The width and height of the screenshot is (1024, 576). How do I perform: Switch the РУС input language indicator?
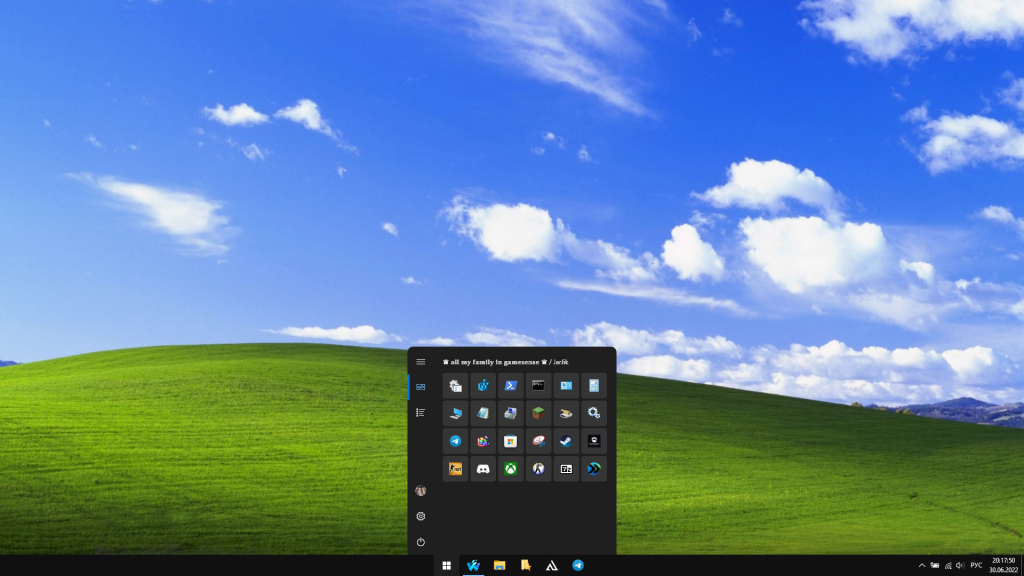click(976, 566)
